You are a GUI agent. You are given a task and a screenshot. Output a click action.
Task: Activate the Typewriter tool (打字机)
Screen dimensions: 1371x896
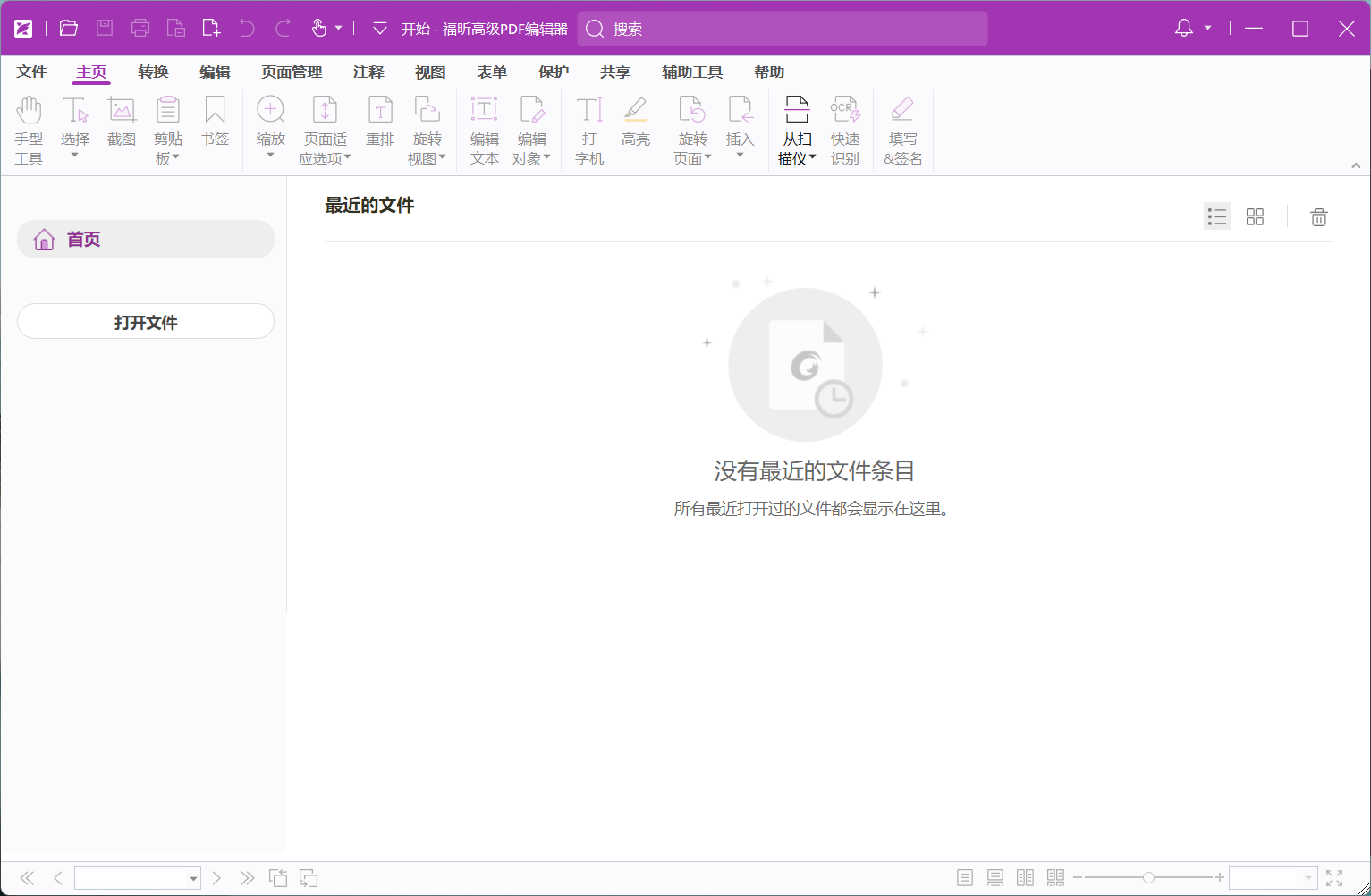588,128
